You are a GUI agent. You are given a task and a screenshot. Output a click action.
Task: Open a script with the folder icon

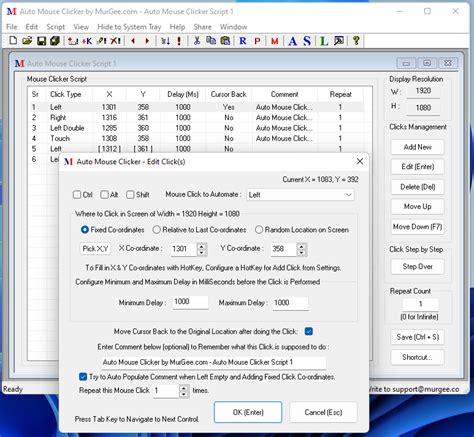pyautogui.click(x=27, y=41)
